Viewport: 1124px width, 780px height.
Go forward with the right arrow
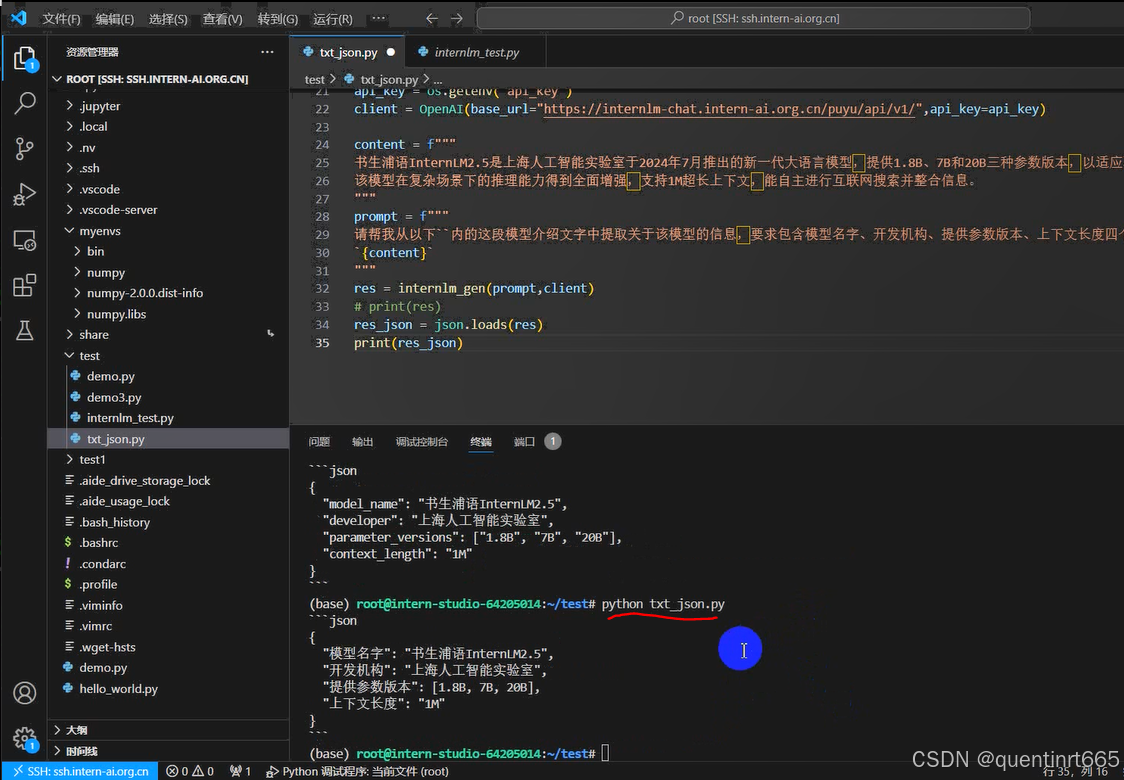[457, 19]
